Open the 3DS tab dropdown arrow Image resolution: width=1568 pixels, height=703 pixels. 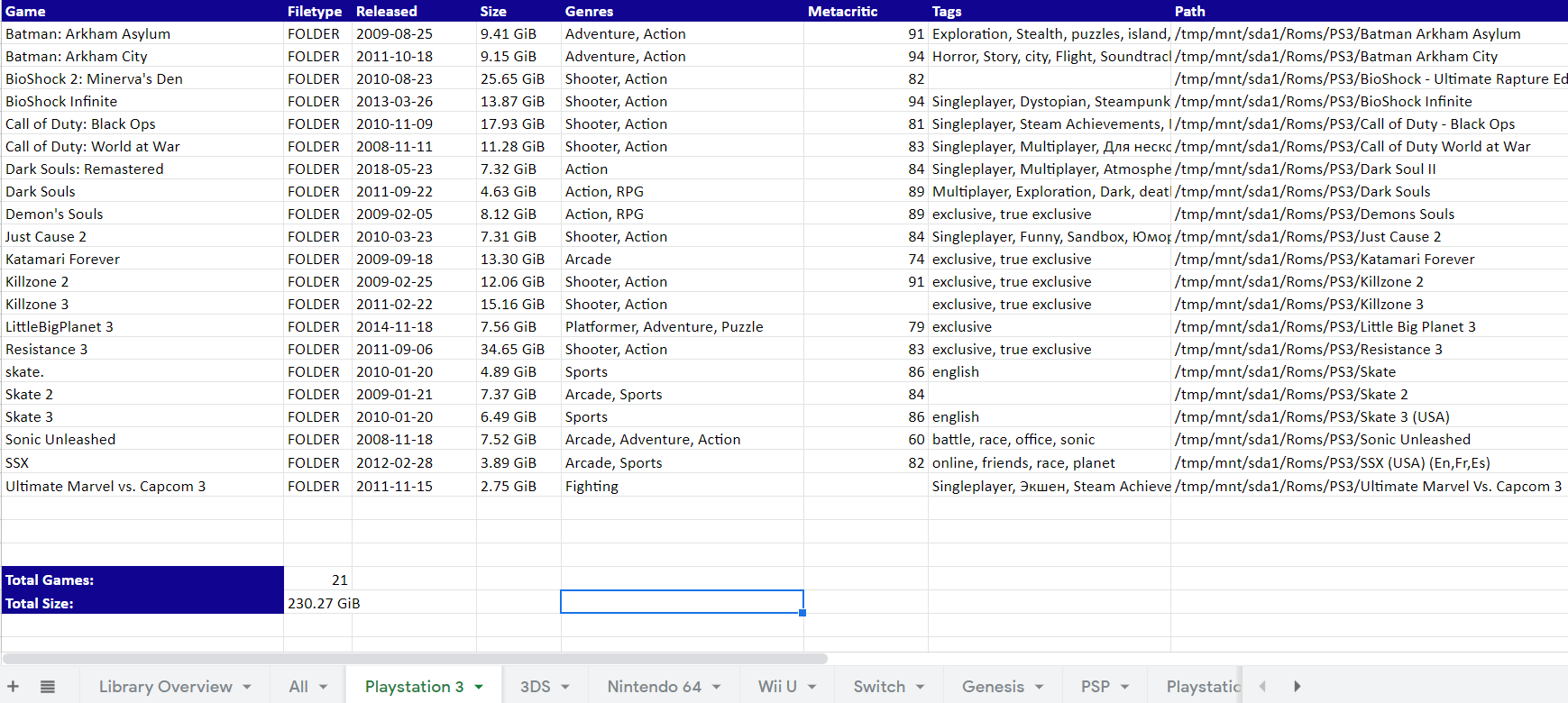[565, 687]
